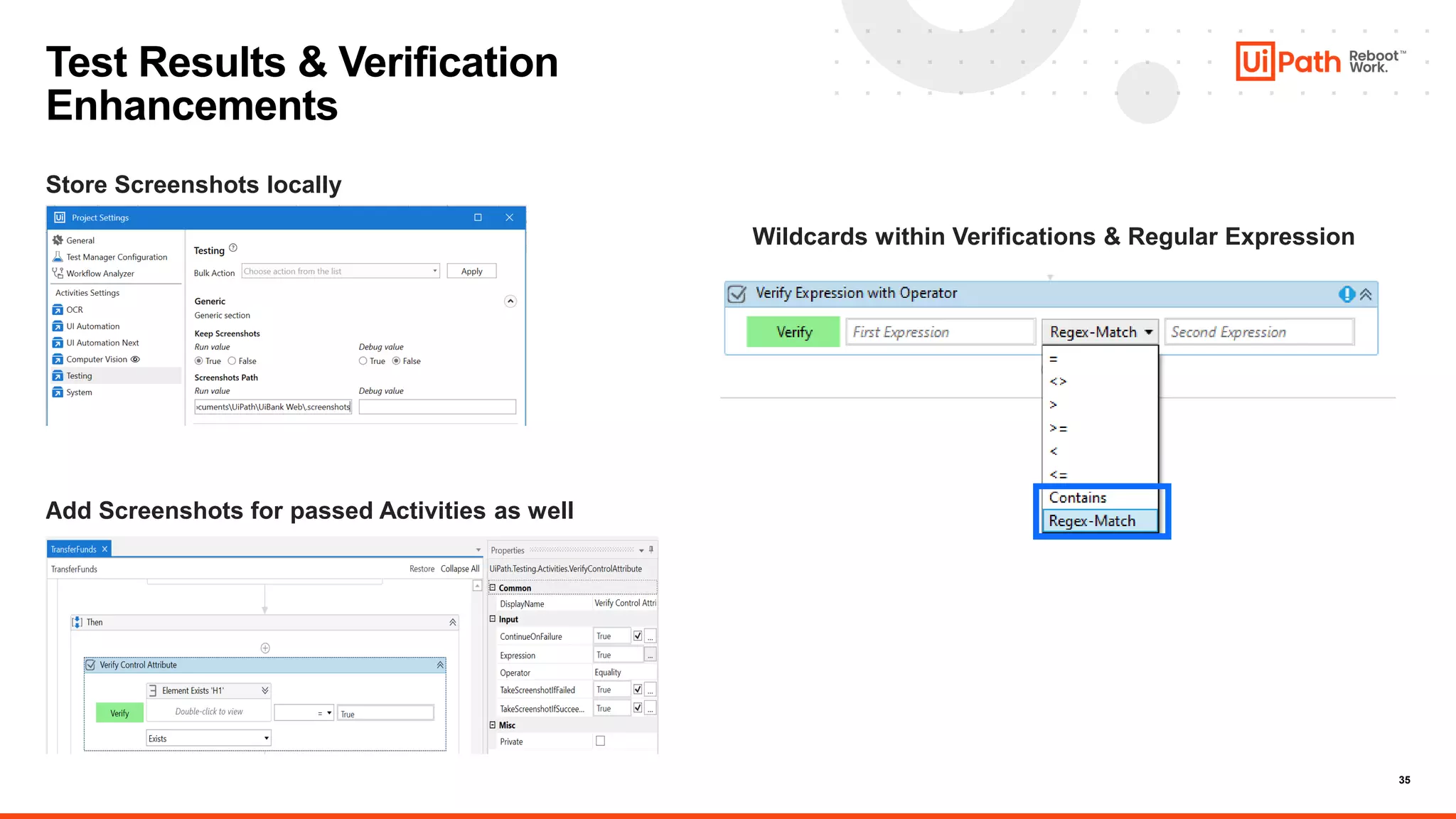
Task: Toggle the TakeScreenshotIfFailed checkbox
Action: click(638, 689)
